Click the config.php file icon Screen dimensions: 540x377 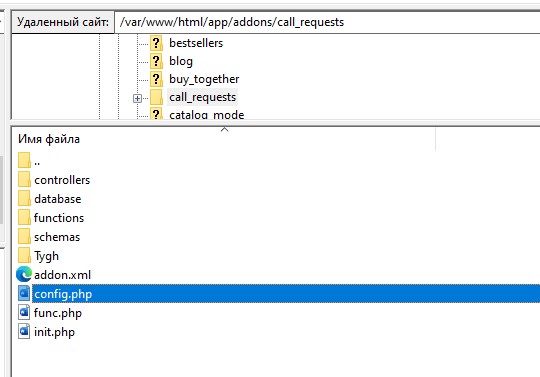pyautogui.click(x=24, y=294)
